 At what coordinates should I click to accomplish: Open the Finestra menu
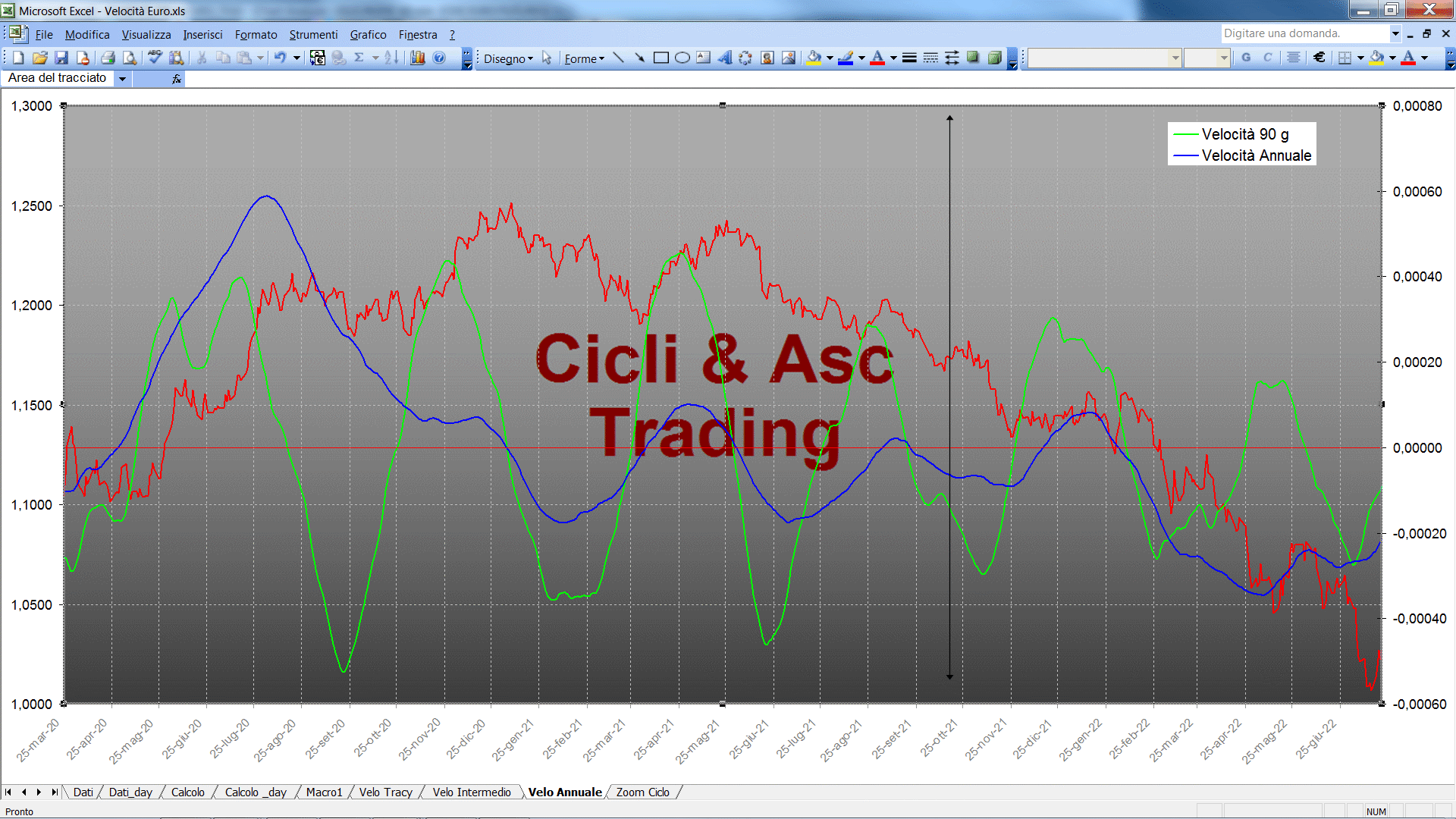click(418, 35)
